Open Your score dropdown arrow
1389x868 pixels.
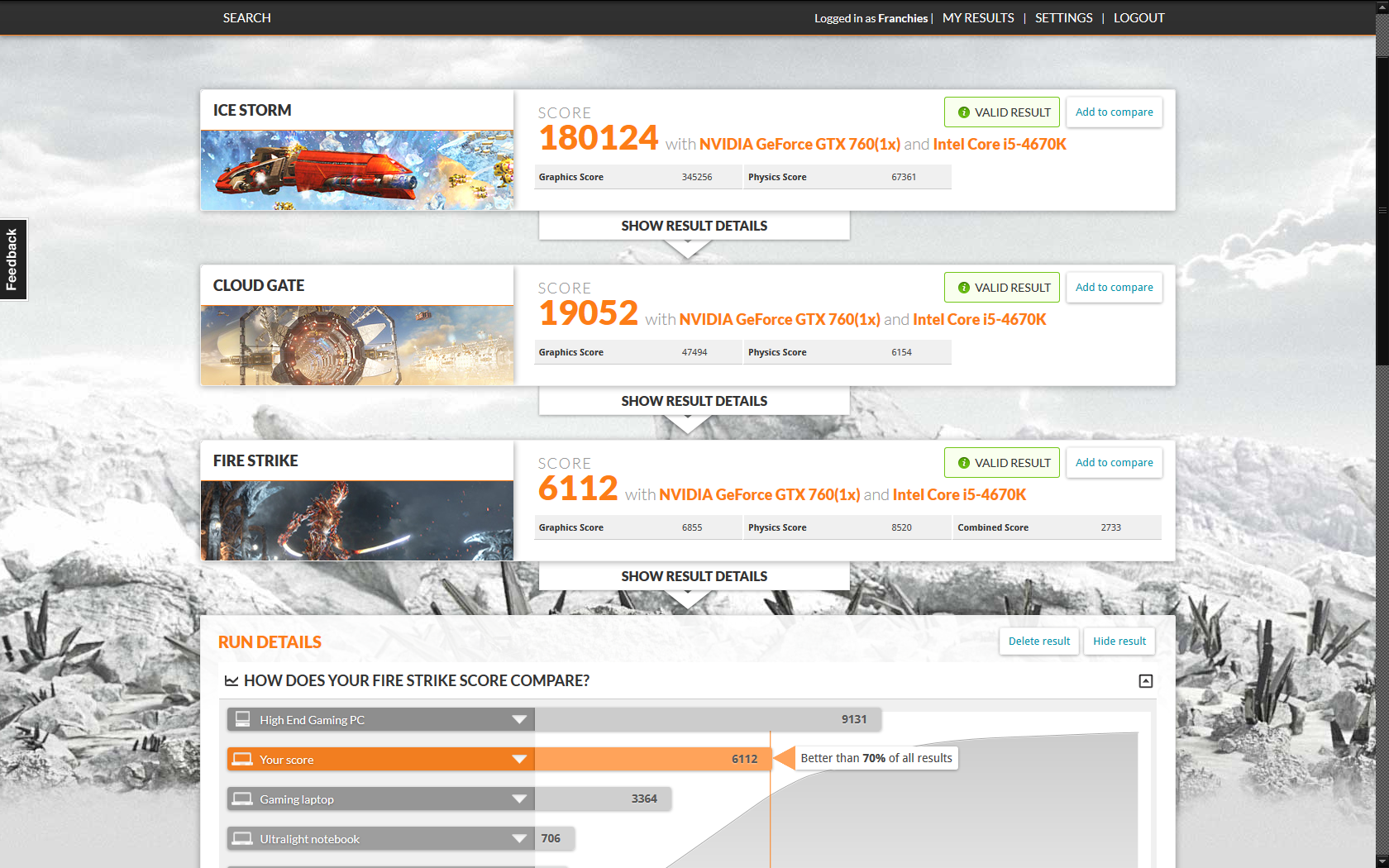tap(519, 759)
